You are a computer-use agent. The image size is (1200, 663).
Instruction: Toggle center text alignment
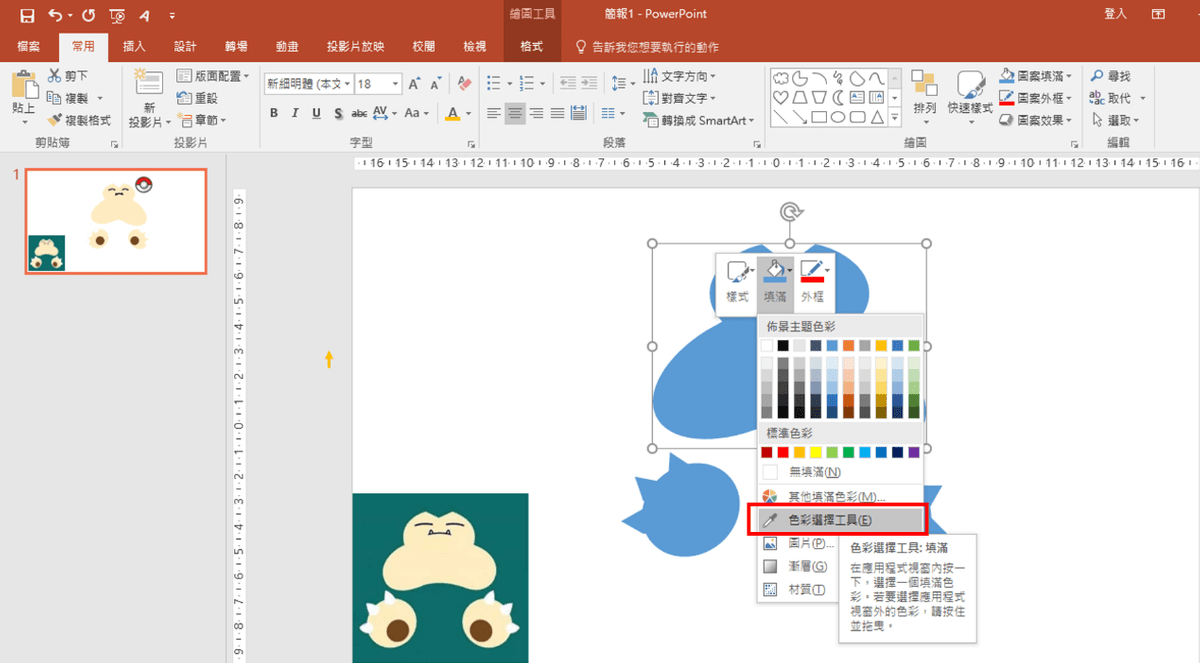[515, 113]
